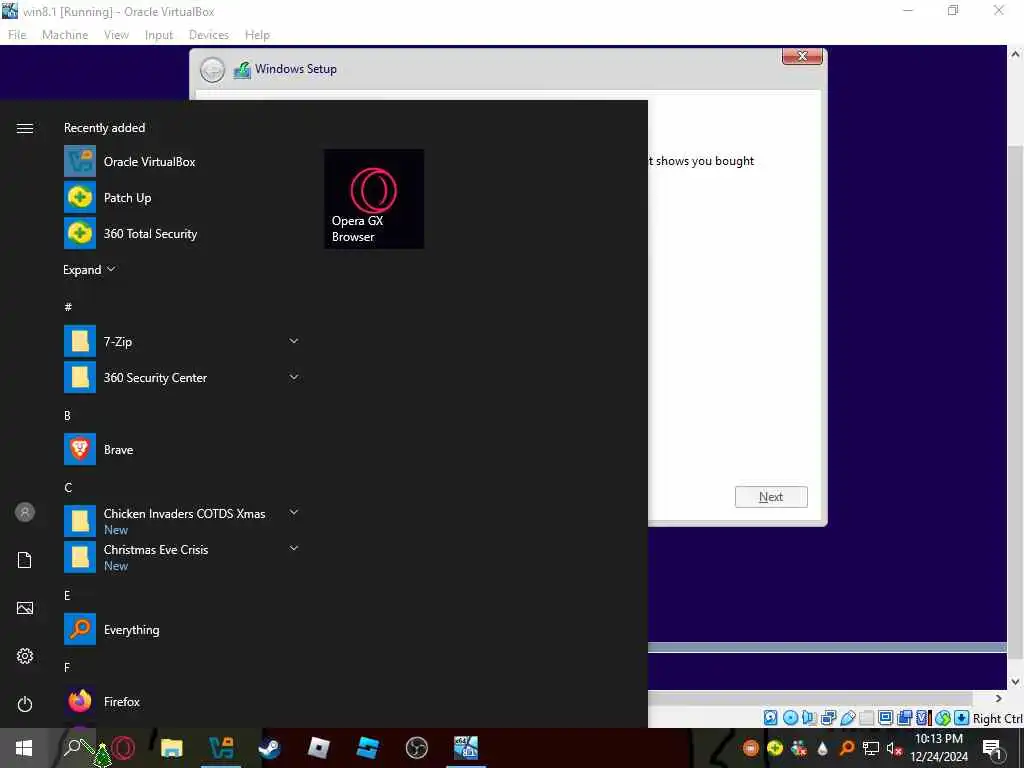This screenshot has width=1024, height=768.
Task: Click VirtualBox recording status indicator
Action: click(904, 718)
